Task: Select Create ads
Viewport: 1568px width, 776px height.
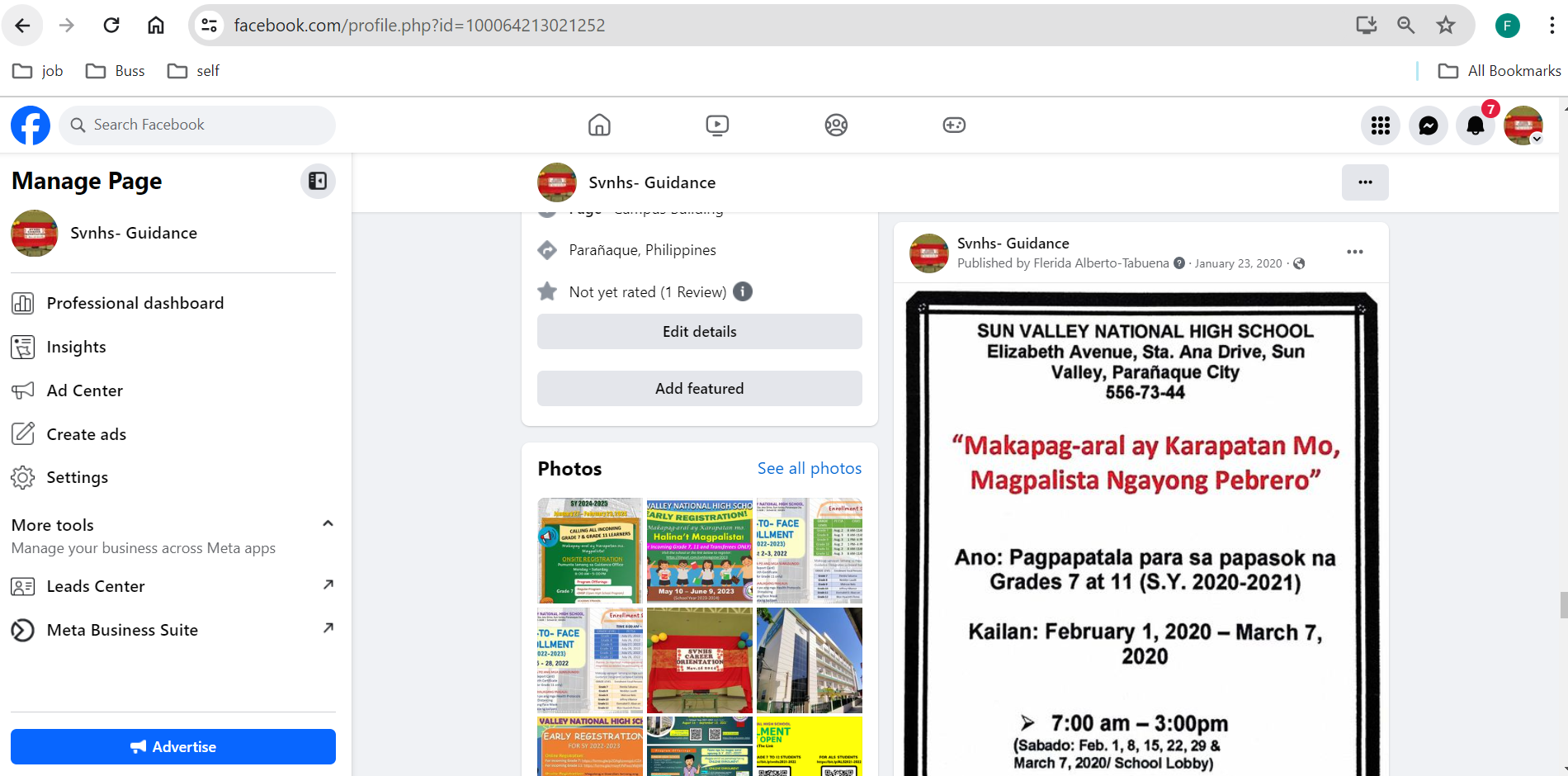Action: pyautogui.click(x=173, y=434)
